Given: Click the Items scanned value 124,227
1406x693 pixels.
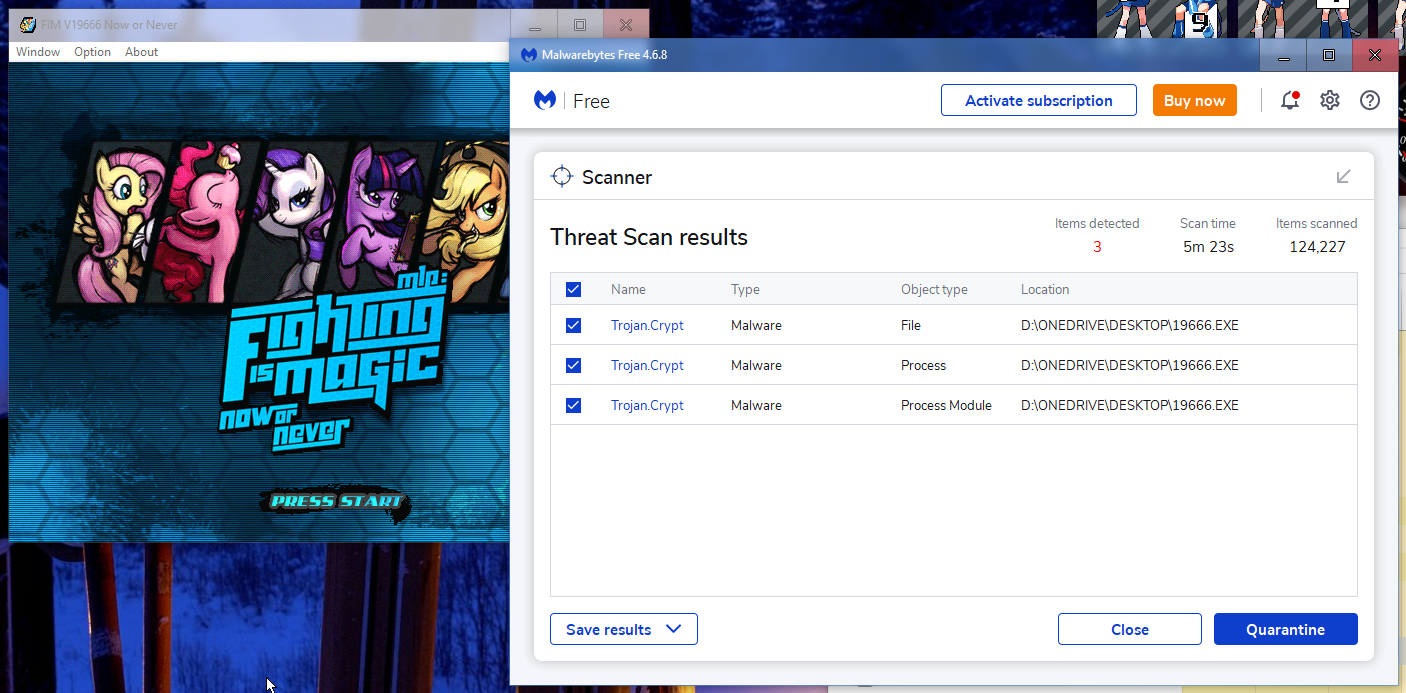Looking at the screenshot, I should [x=1317, y=246].
